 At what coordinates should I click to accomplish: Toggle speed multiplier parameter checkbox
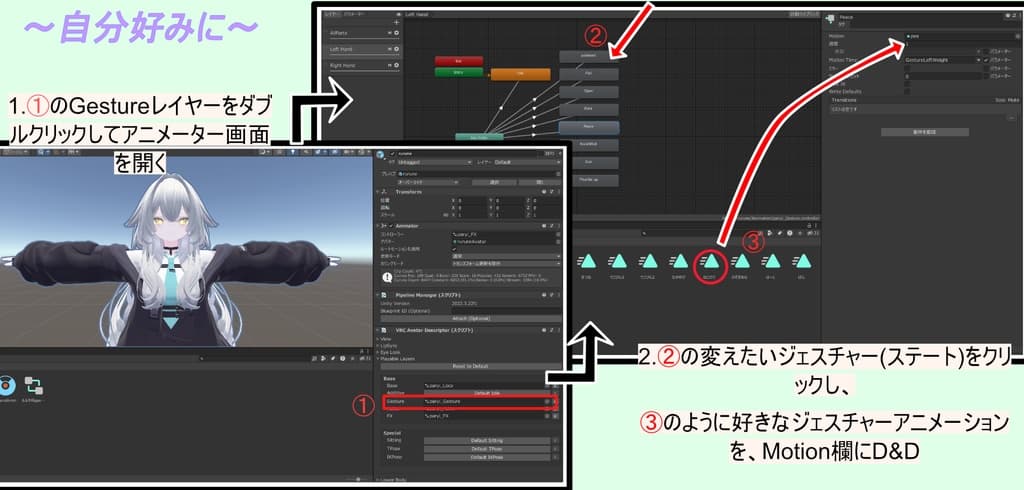tap(986, 52)
